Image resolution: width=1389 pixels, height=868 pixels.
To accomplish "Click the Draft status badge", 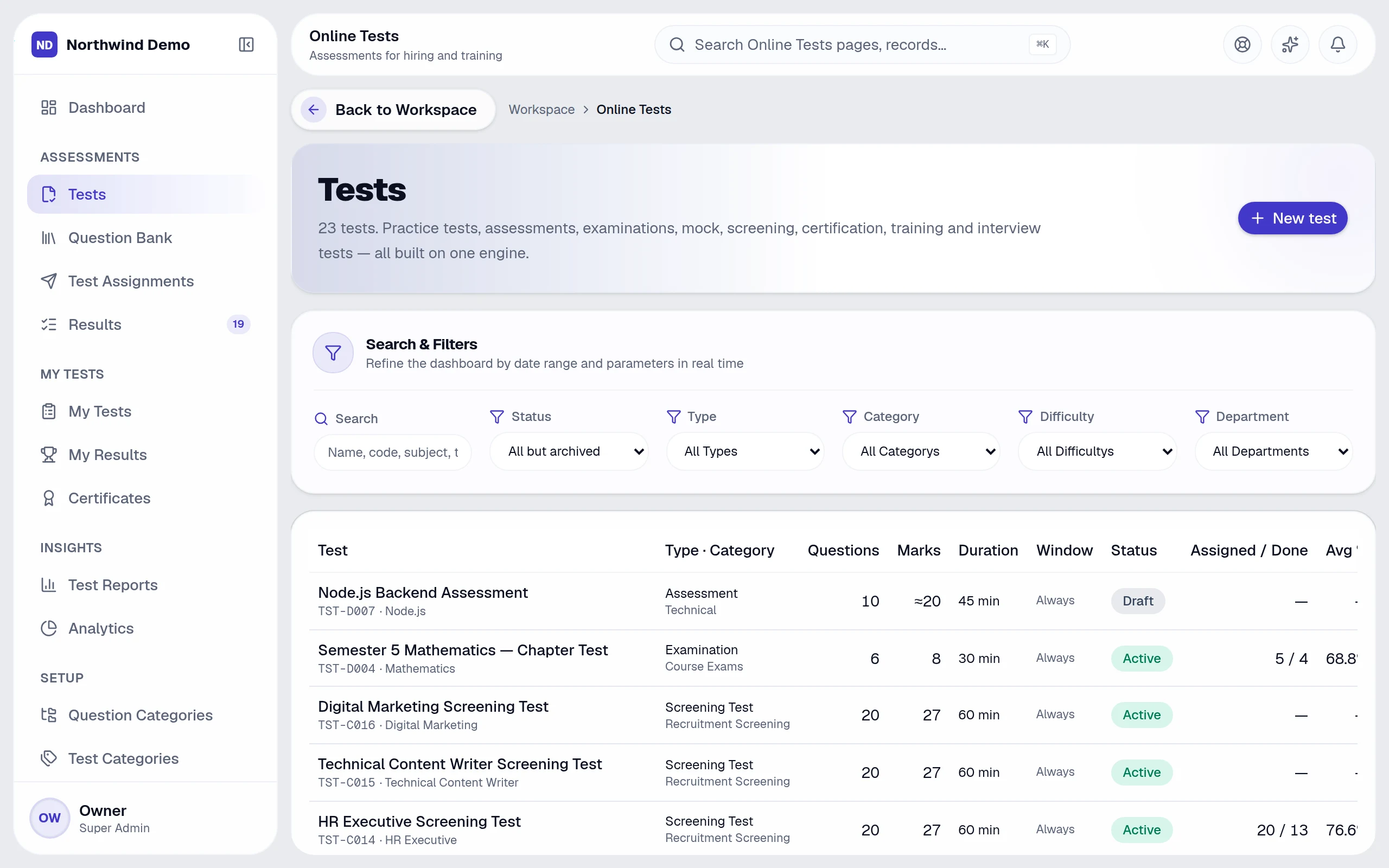I will click(x=1138, y=601).
